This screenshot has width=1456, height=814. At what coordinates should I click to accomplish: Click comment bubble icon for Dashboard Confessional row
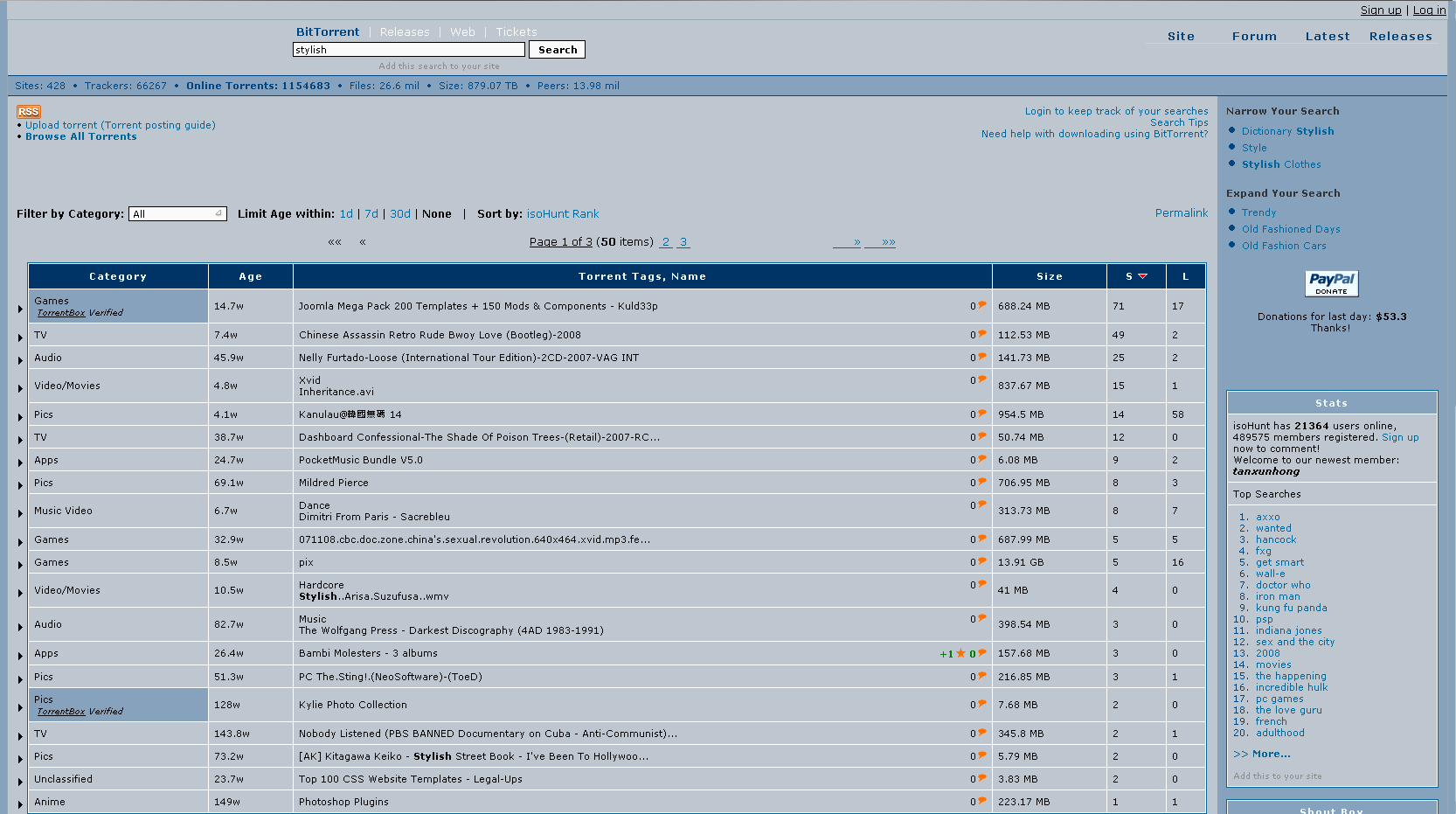click(x=982, y=436)
